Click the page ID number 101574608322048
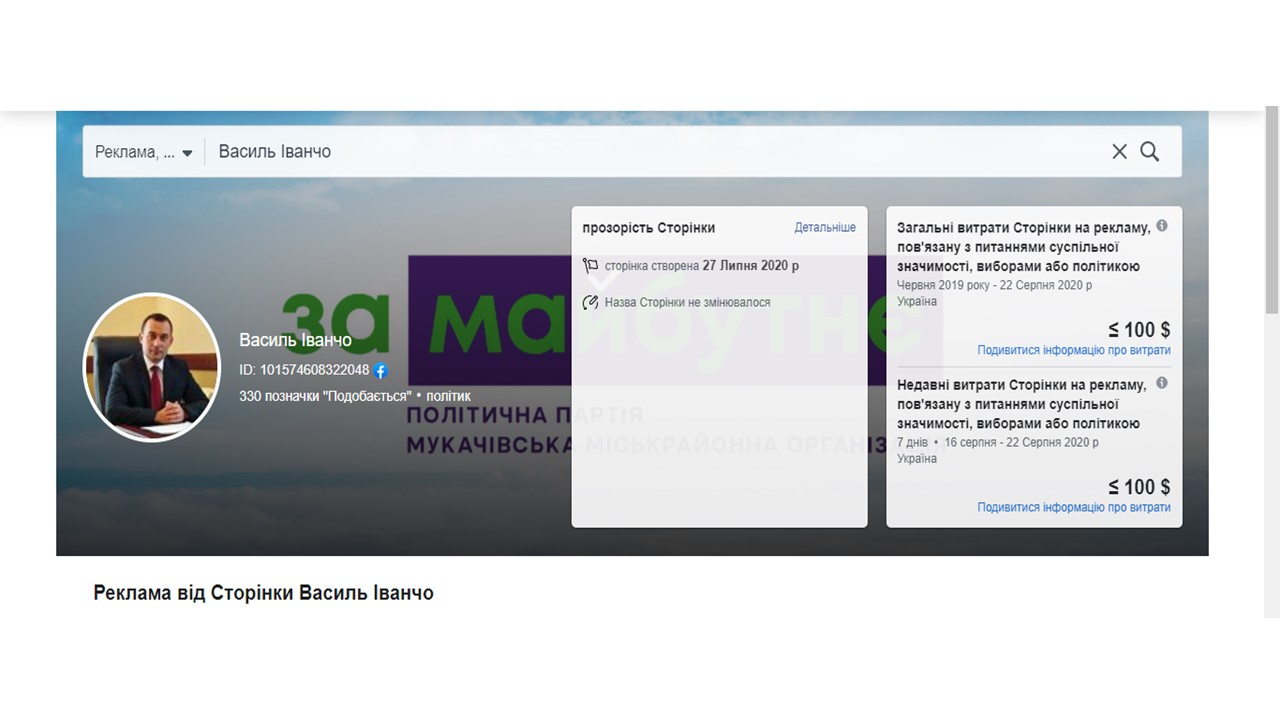1280x720 pixels. pyautogui.click(x=314, y=370)
